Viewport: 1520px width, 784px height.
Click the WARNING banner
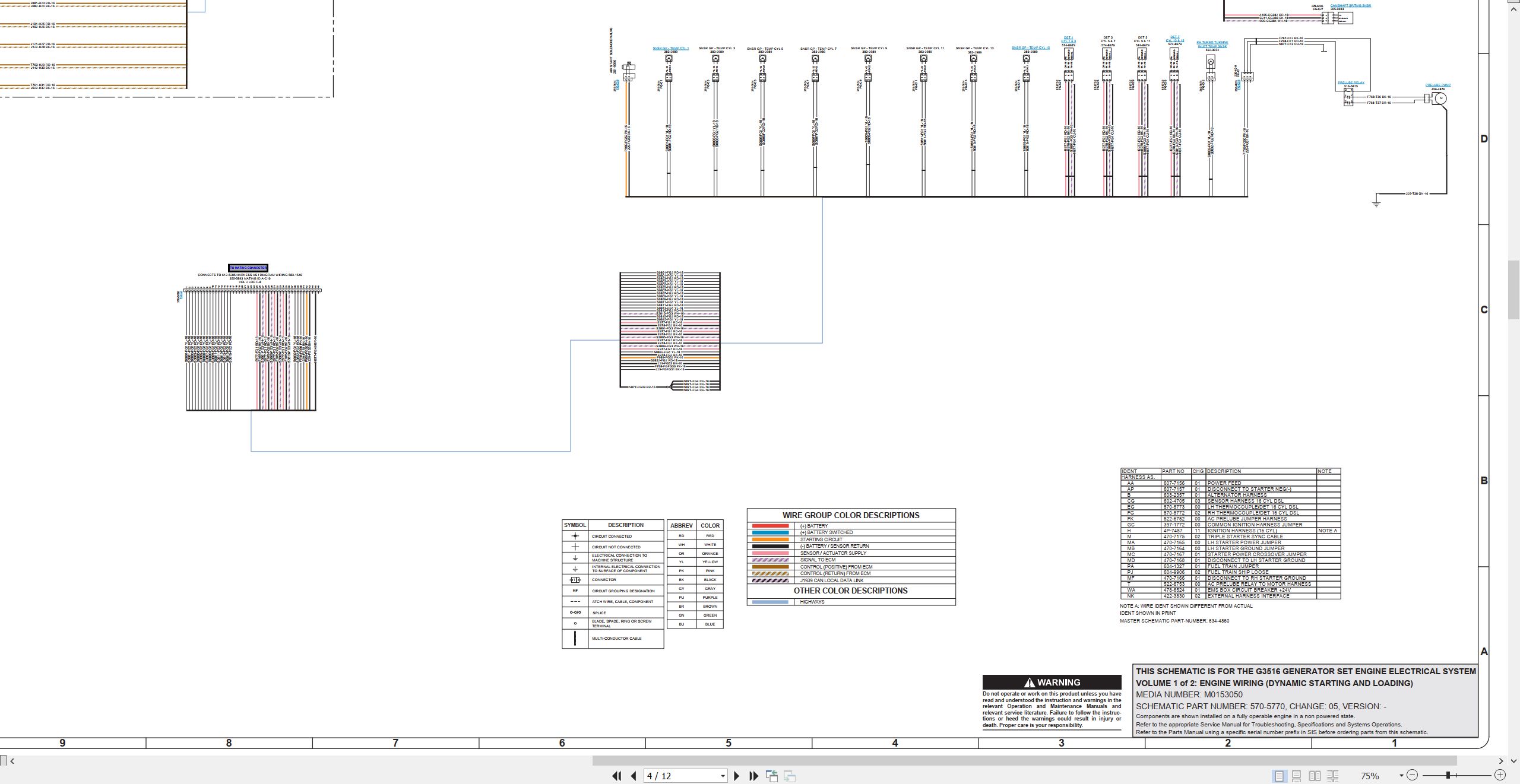pos(1052,682)
